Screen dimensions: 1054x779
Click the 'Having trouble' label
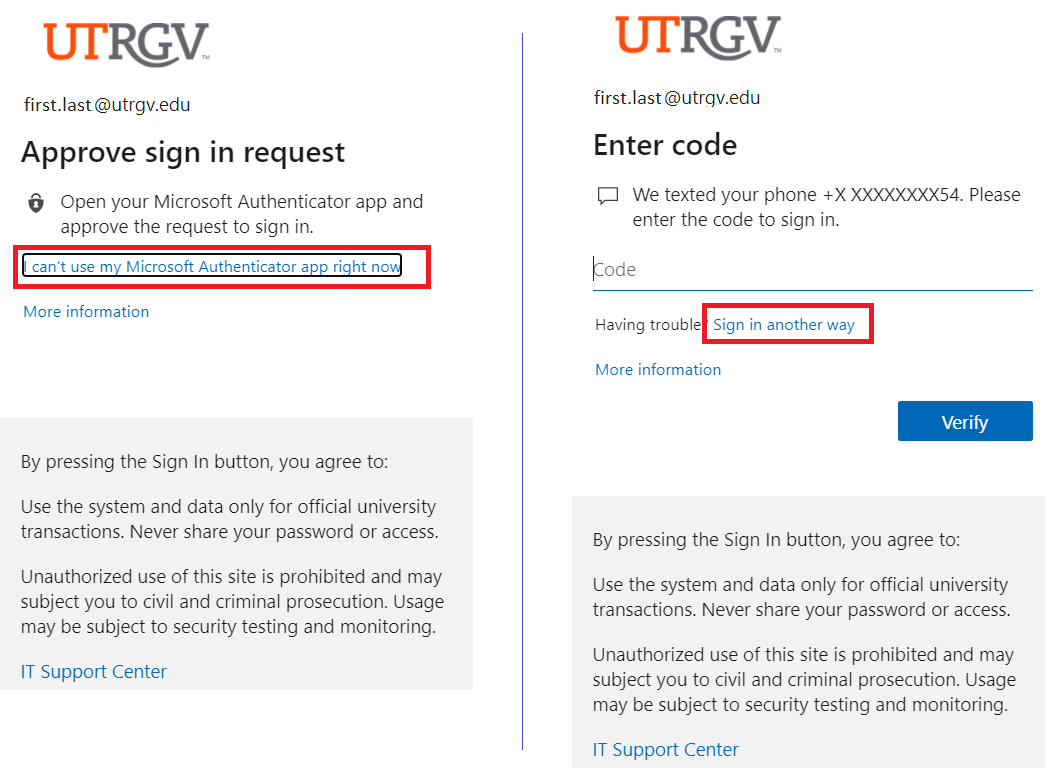[x=648, y=325]
